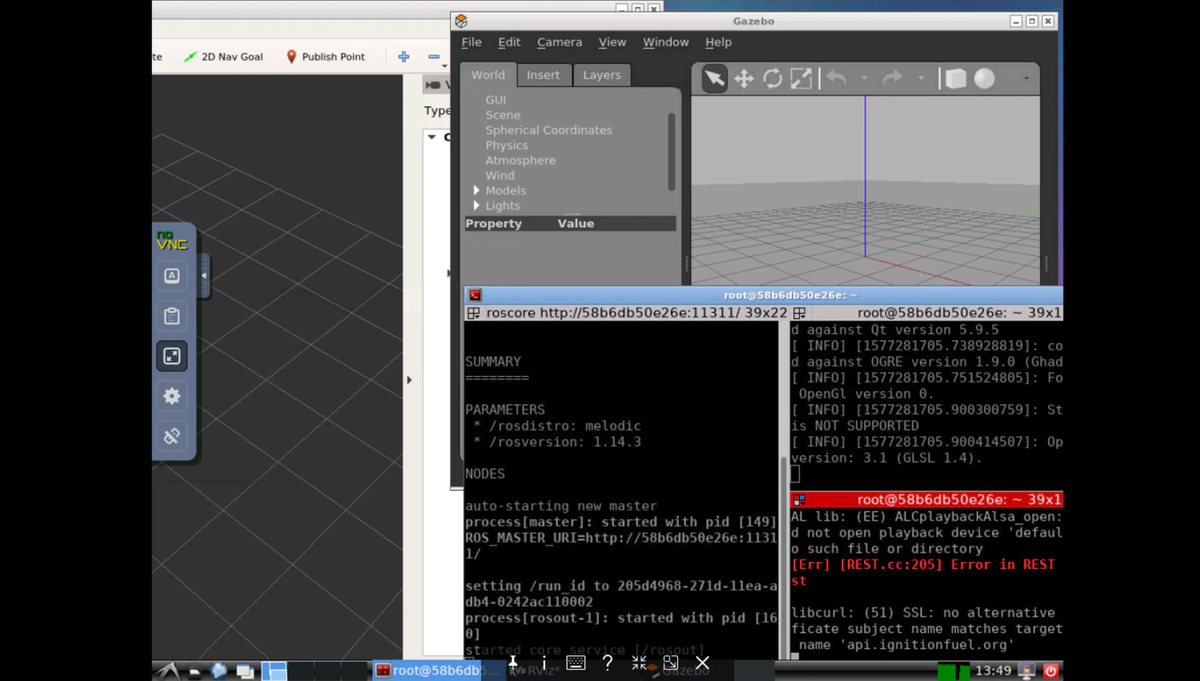Screen dimensions: 1200x681
Task: Open the View menu in Gazebo
Action: click(x=612, y=42)
